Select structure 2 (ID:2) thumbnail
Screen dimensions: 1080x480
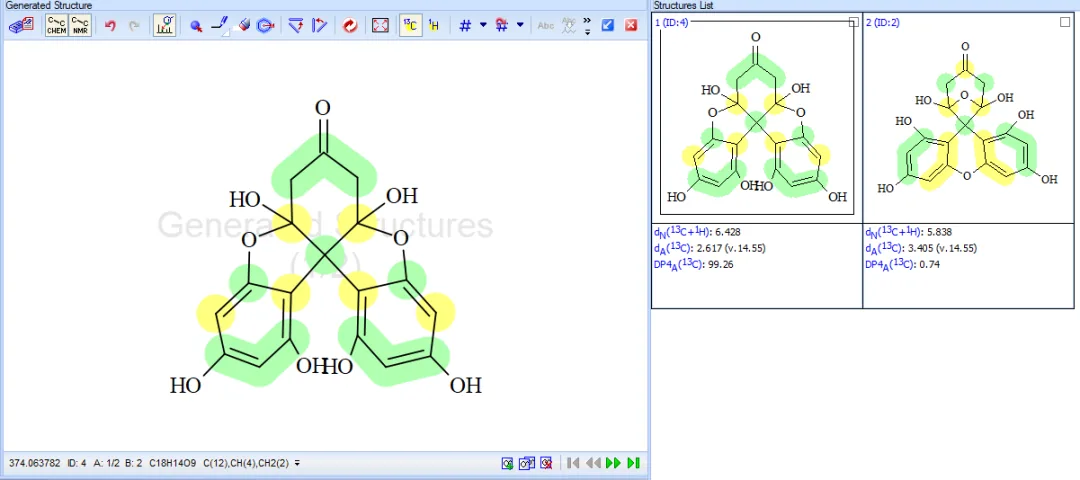(968, 118)
